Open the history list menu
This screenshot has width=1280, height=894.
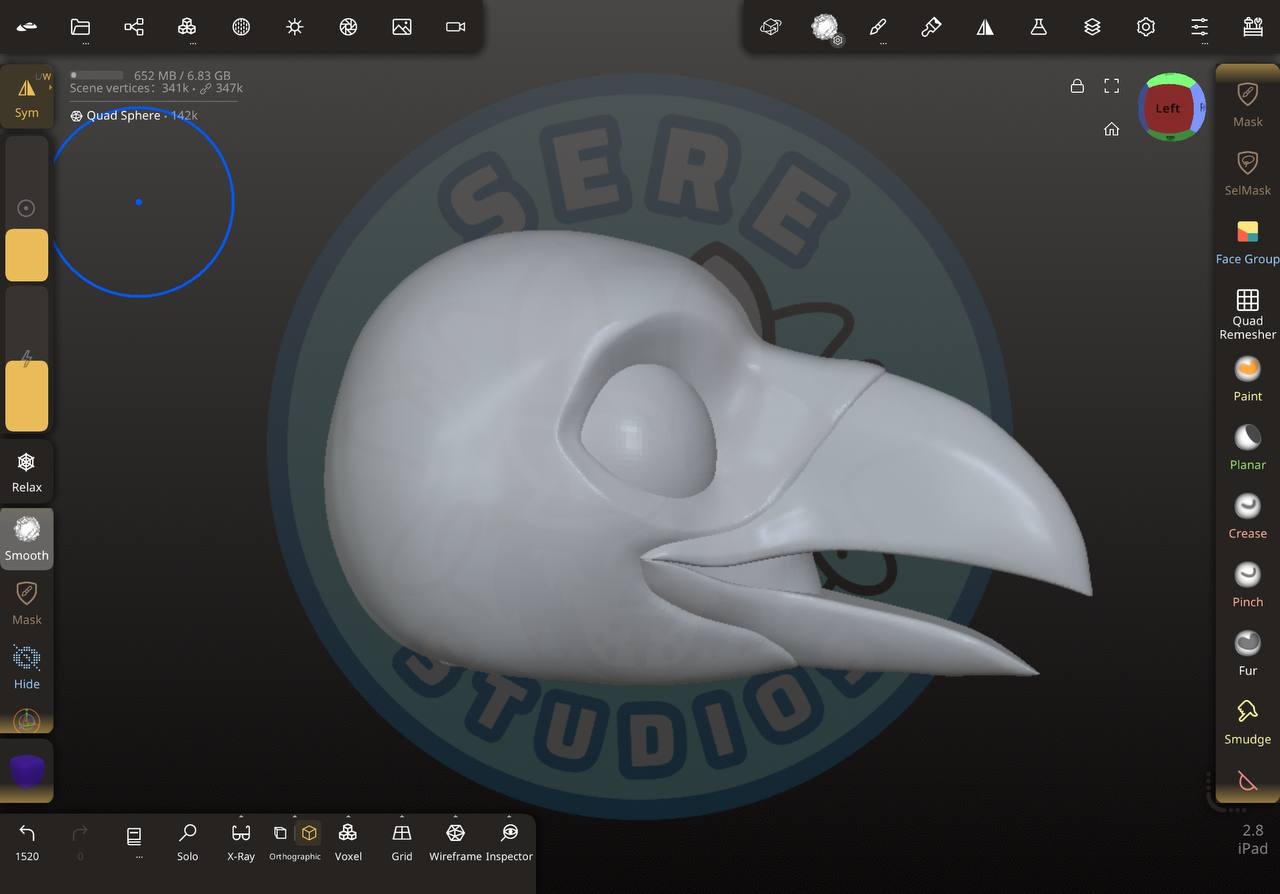(x=134, y=839)
